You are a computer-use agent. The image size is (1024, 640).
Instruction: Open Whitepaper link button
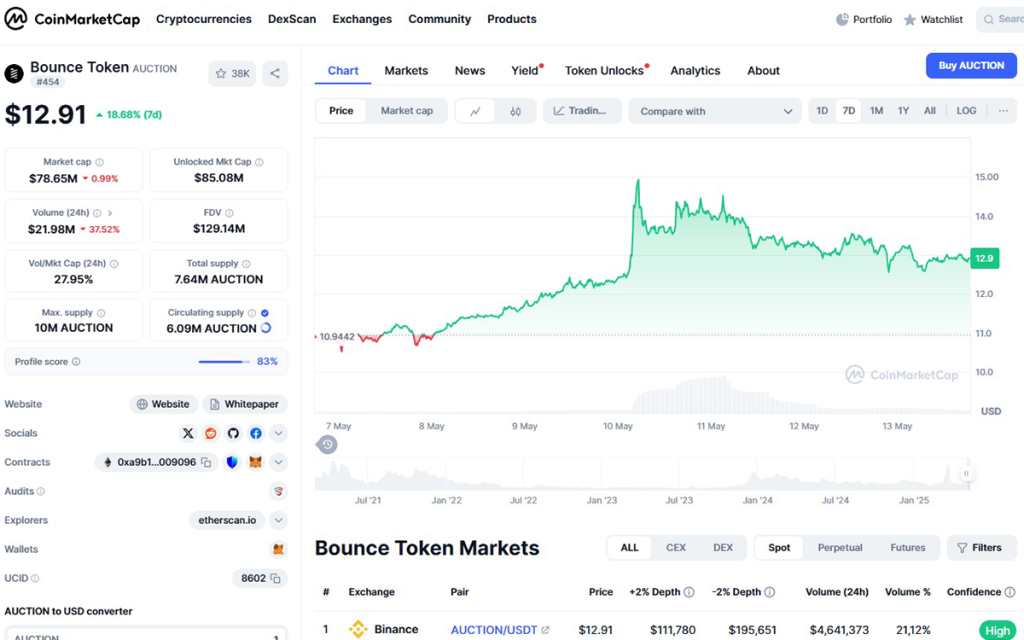pos(245,404)
